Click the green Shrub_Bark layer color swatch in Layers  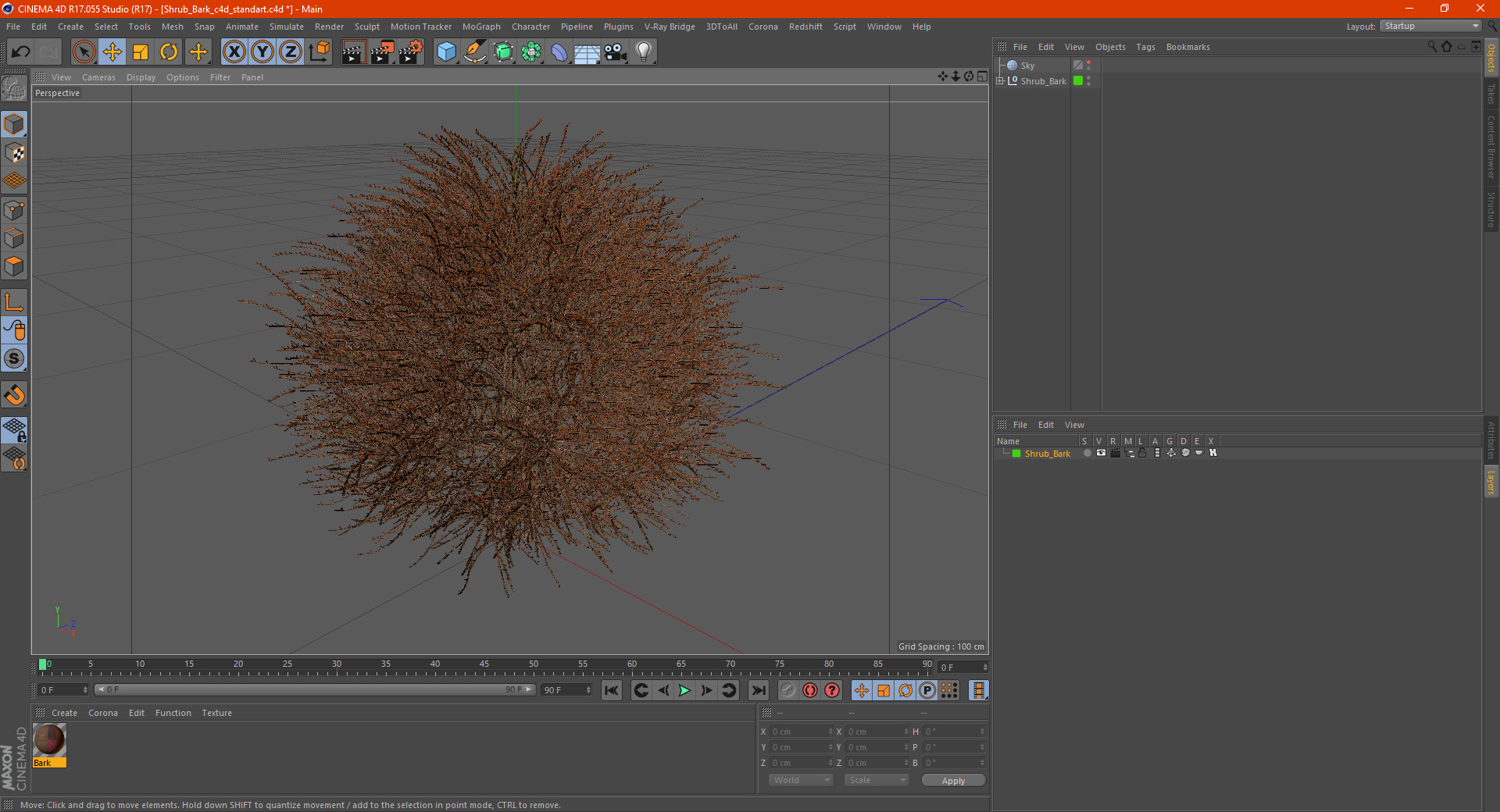[1016, 453]
